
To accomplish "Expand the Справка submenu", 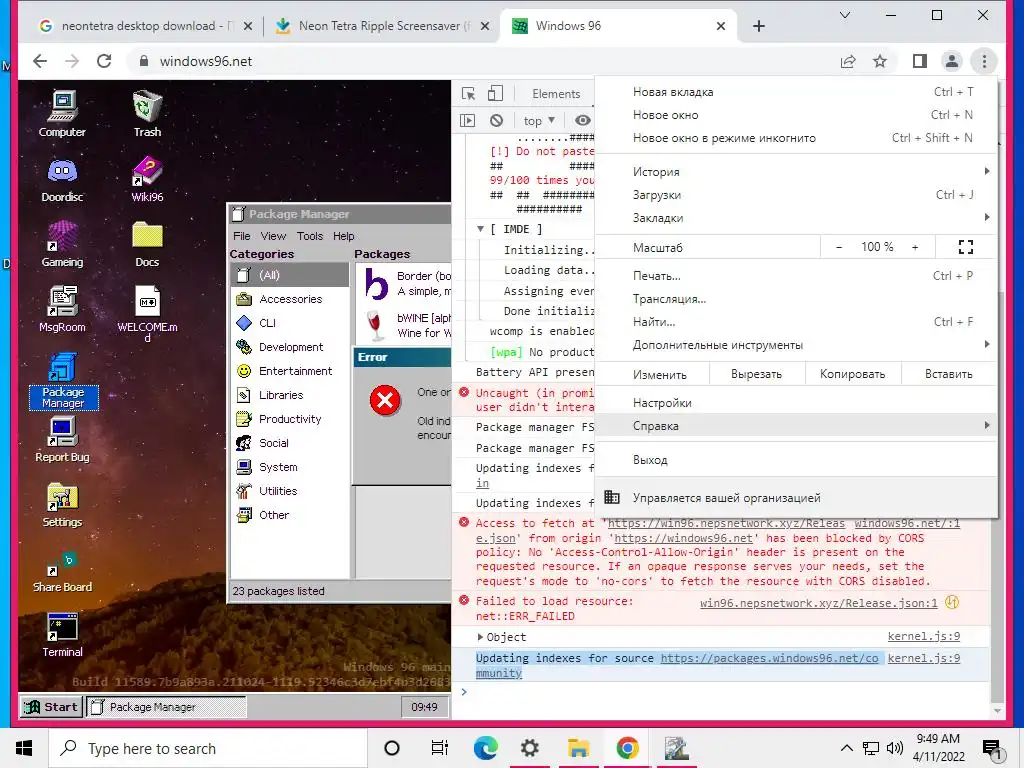I will (x=795, y=426).
